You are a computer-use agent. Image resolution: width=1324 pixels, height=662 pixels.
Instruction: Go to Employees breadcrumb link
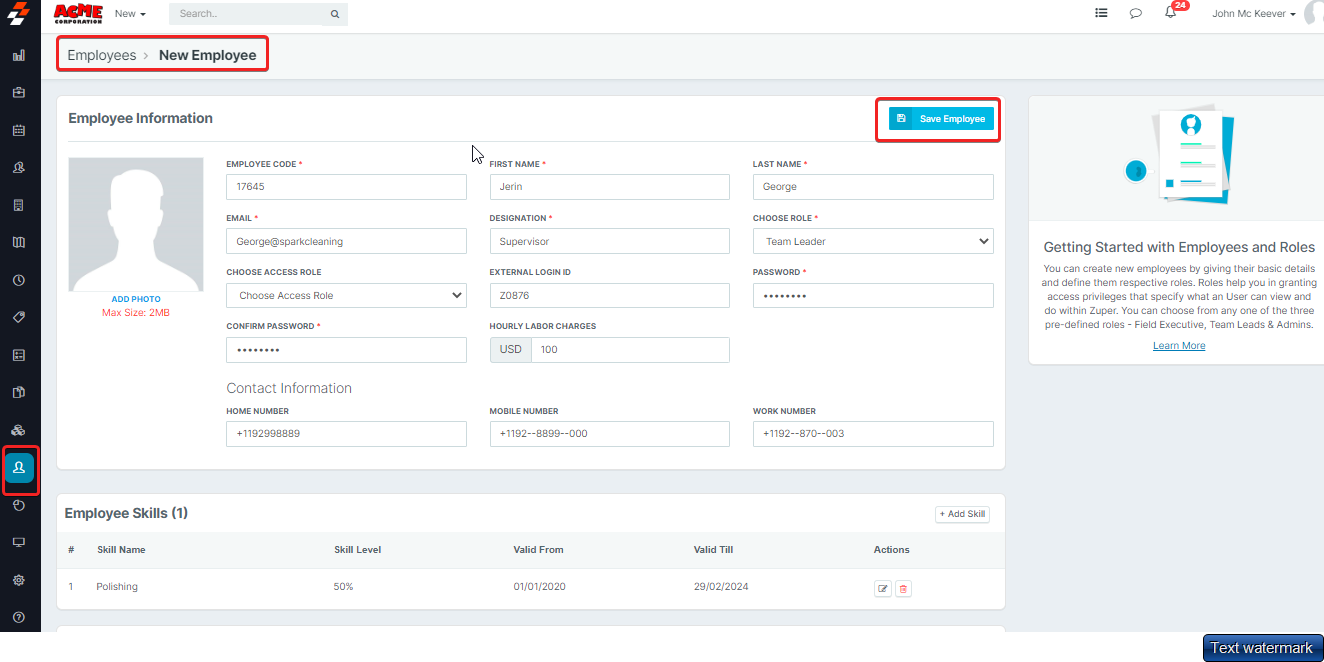point(101,55)
